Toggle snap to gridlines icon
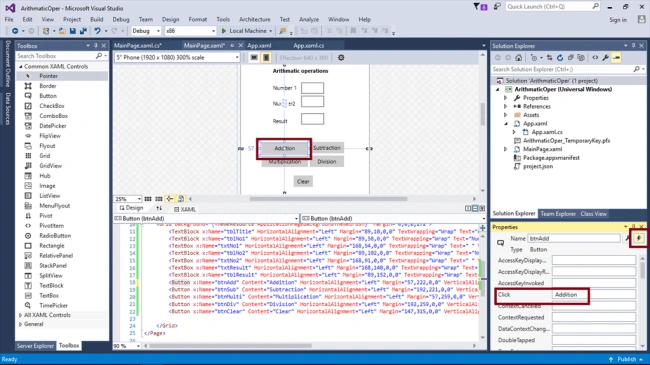The image size is (650, 365). point(159,199)
